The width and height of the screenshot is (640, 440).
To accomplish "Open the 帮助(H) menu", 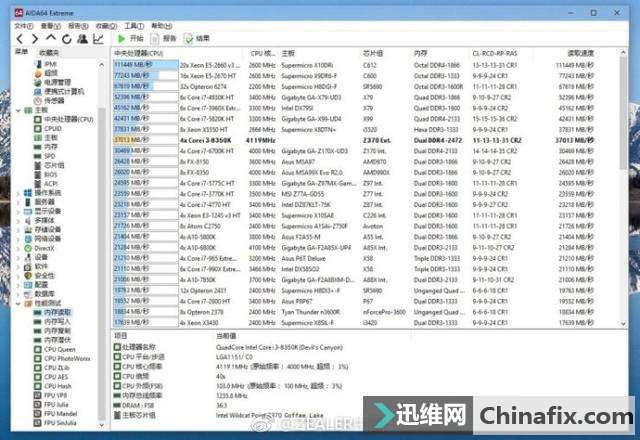I will coord(162,26).
